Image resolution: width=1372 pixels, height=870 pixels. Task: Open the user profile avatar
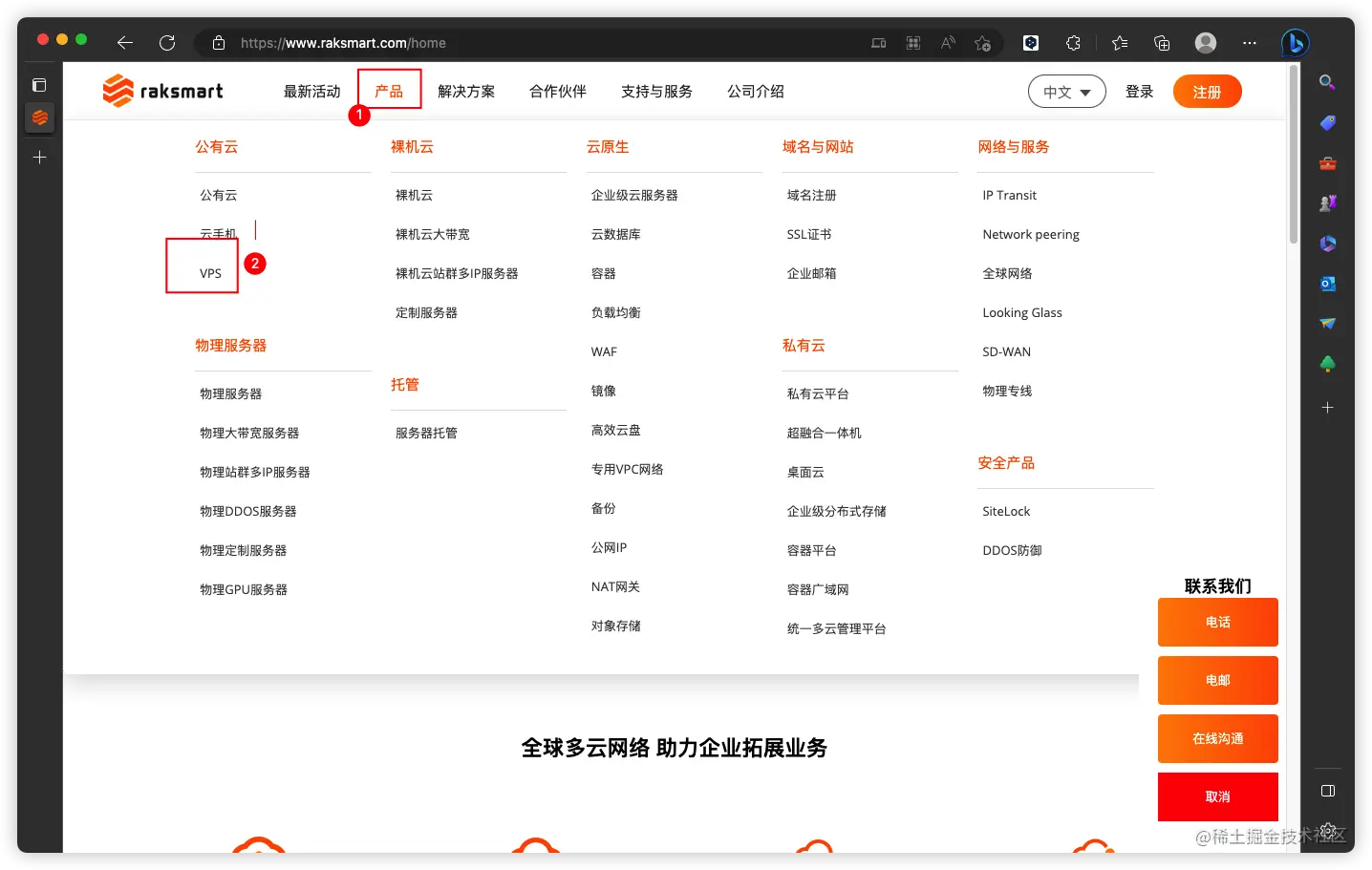pyautogui.click(x=1206, y=43)
